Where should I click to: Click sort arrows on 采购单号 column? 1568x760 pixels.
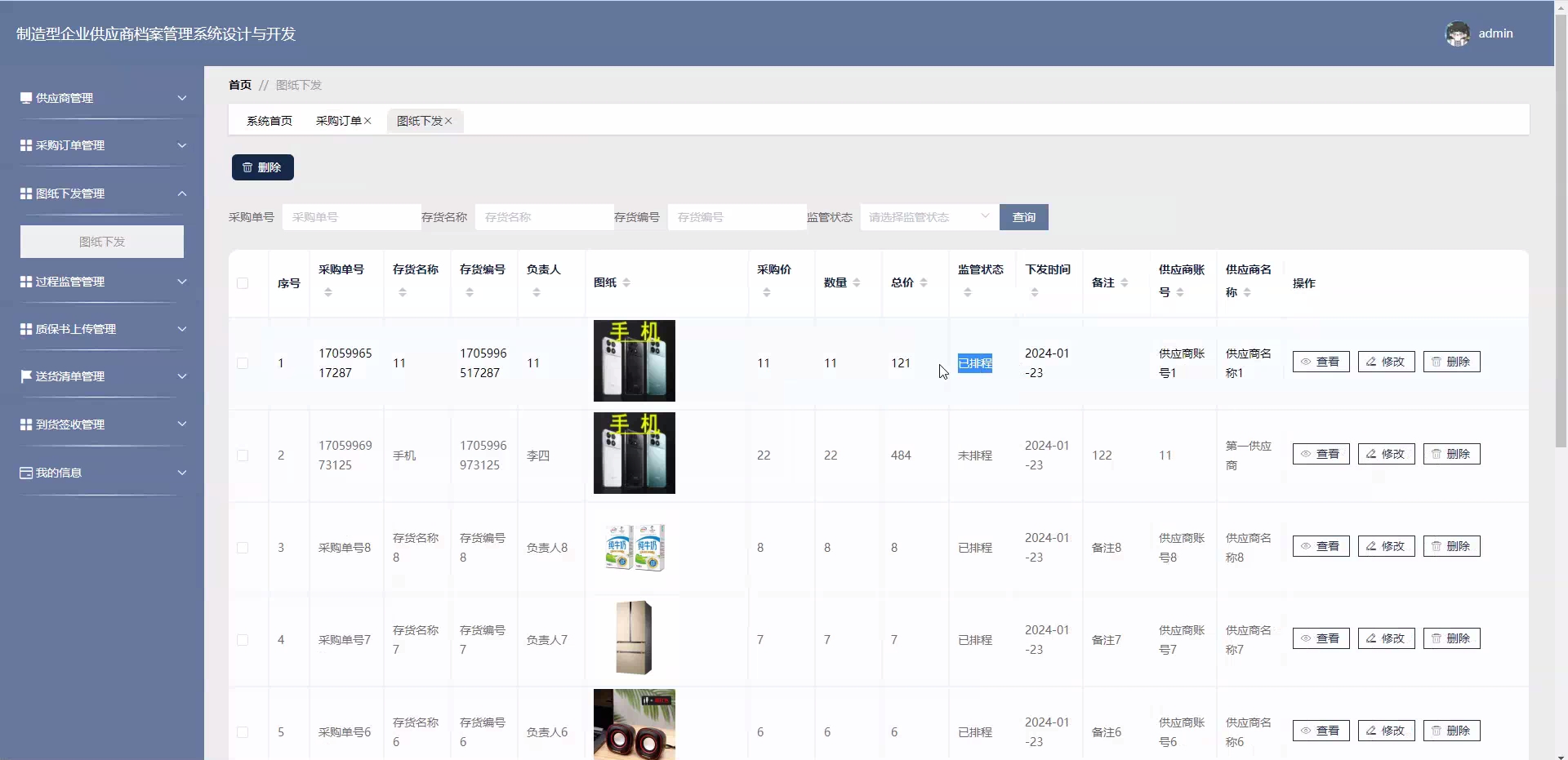point(328,292)
